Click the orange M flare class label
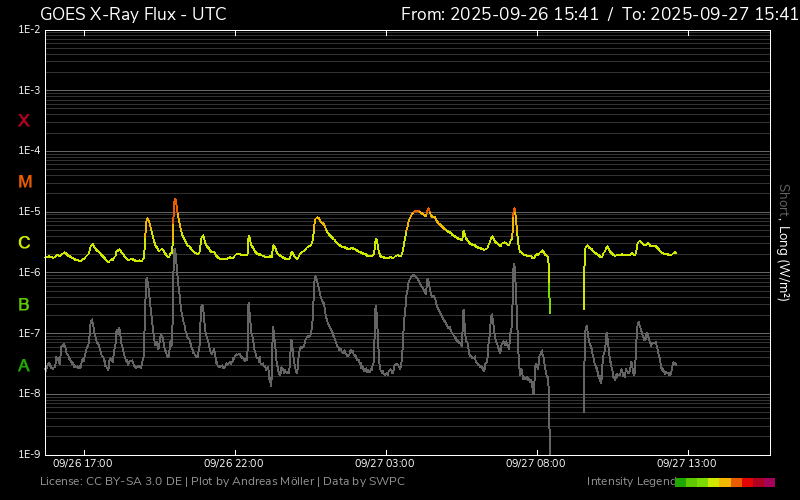This screenshot has width=800, height=500. pyautogui.click(x=25, y=182)
